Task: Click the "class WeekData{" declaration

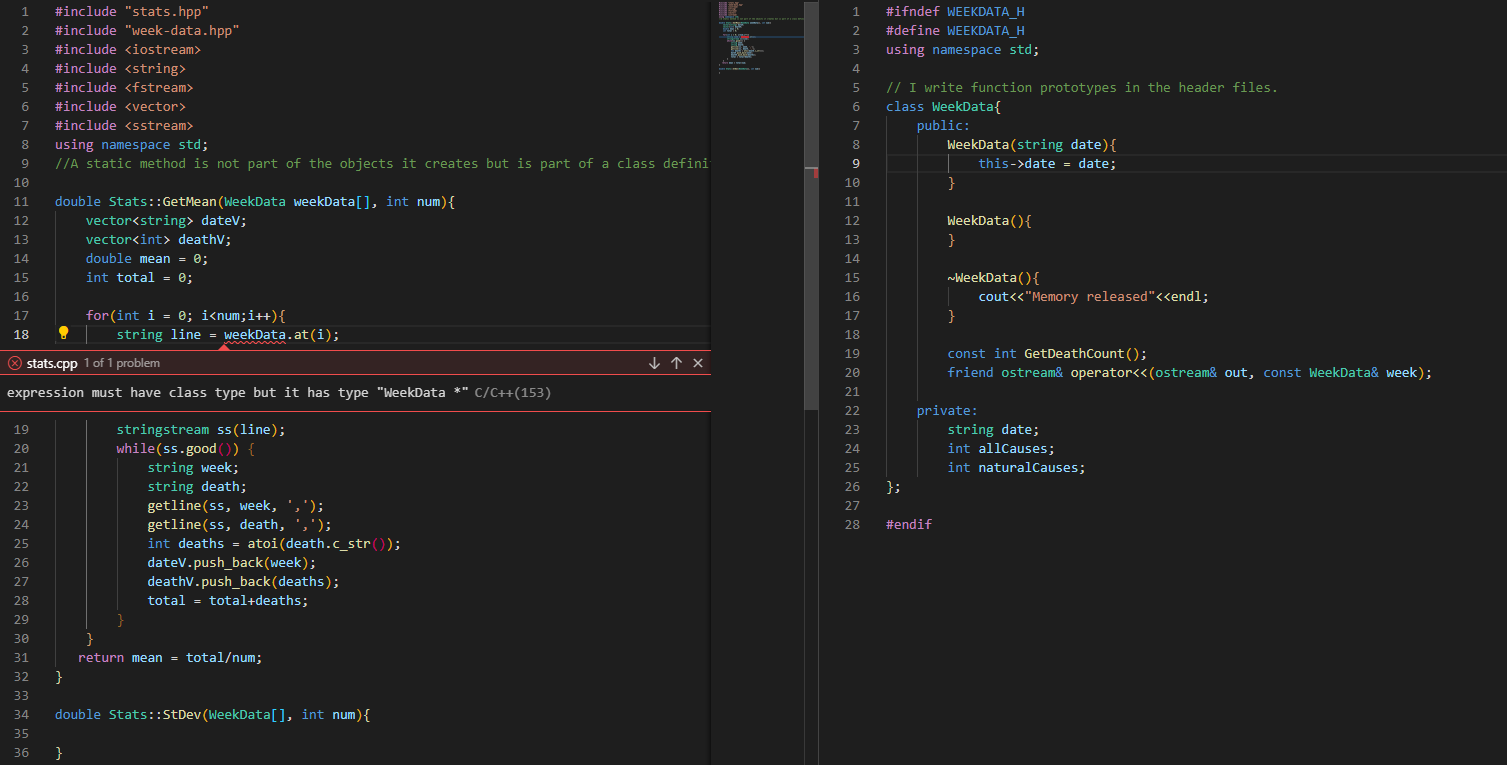Action: point(944,107)
